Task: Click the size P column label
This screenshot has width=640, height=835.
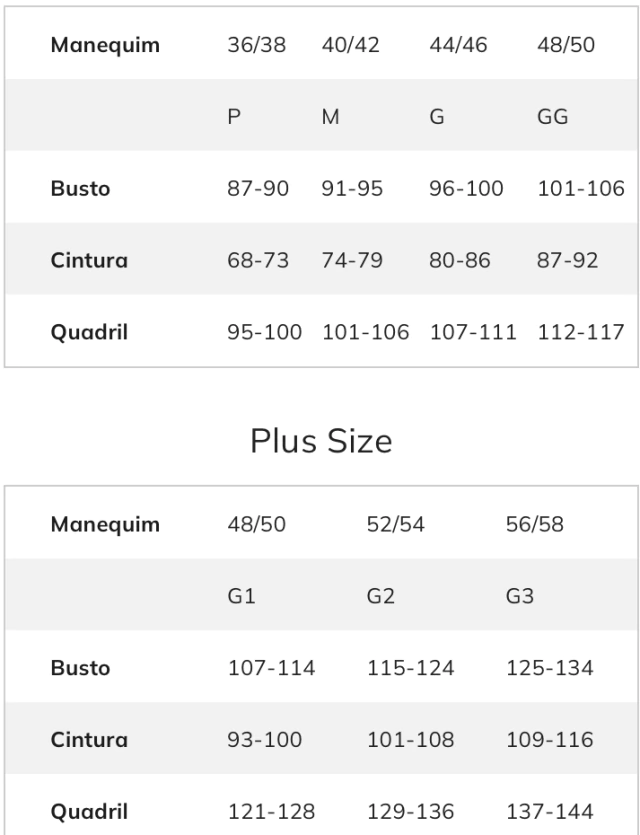Action: coord(234,116)
